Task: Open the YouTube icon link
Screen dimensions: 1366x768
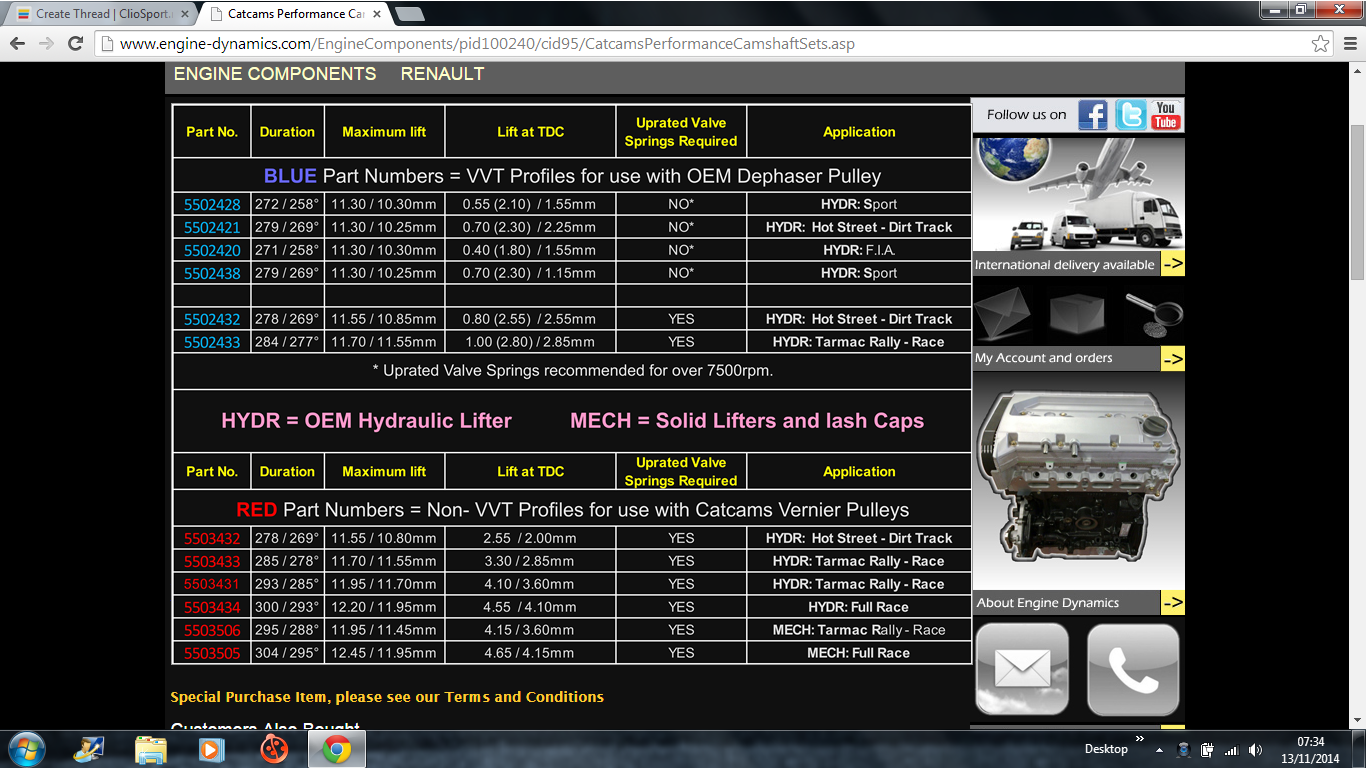Action: pyautogui.click(x=1166, y=115)
